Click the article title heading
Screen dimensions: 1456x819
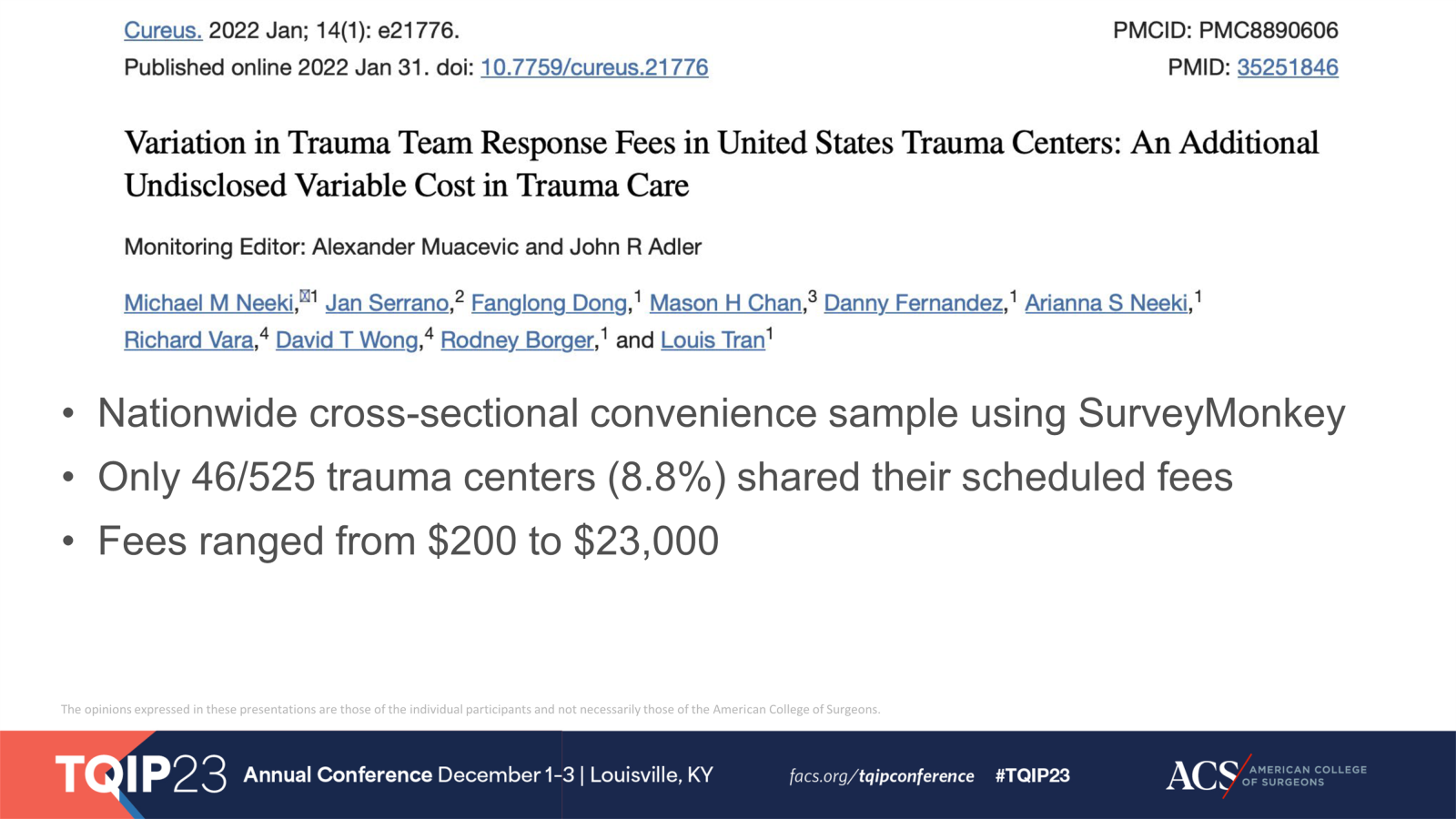coord(721,164)
